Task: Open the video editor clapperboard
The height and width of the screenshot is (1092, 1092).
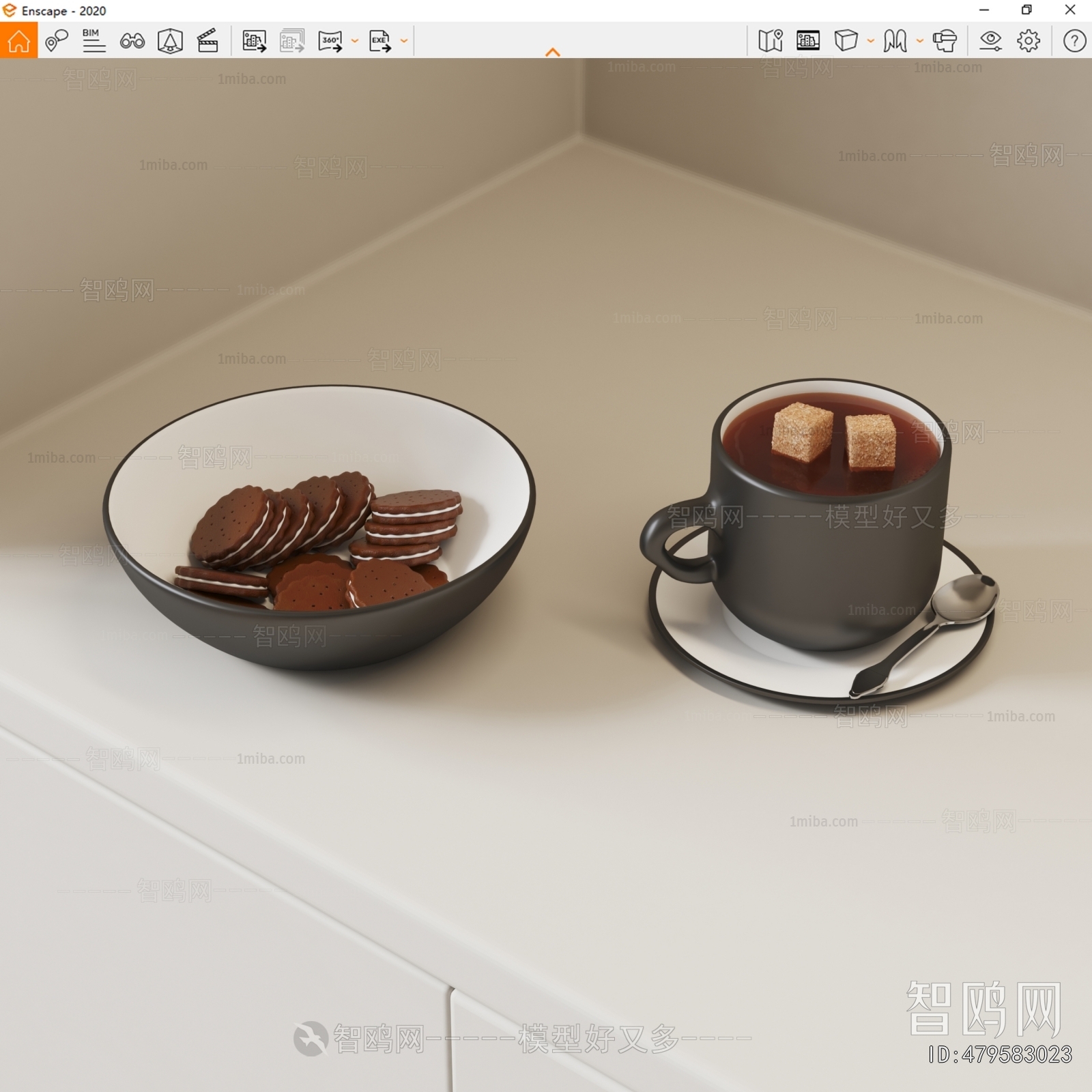Action: [207, 41]
